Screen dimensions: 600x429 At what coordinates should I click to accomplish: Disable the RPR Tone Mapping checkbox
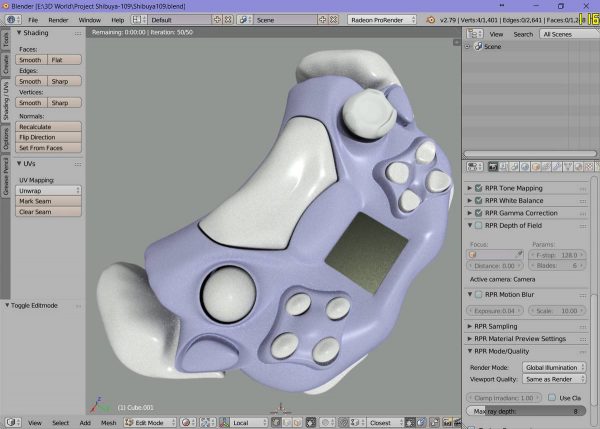[480, 188]
